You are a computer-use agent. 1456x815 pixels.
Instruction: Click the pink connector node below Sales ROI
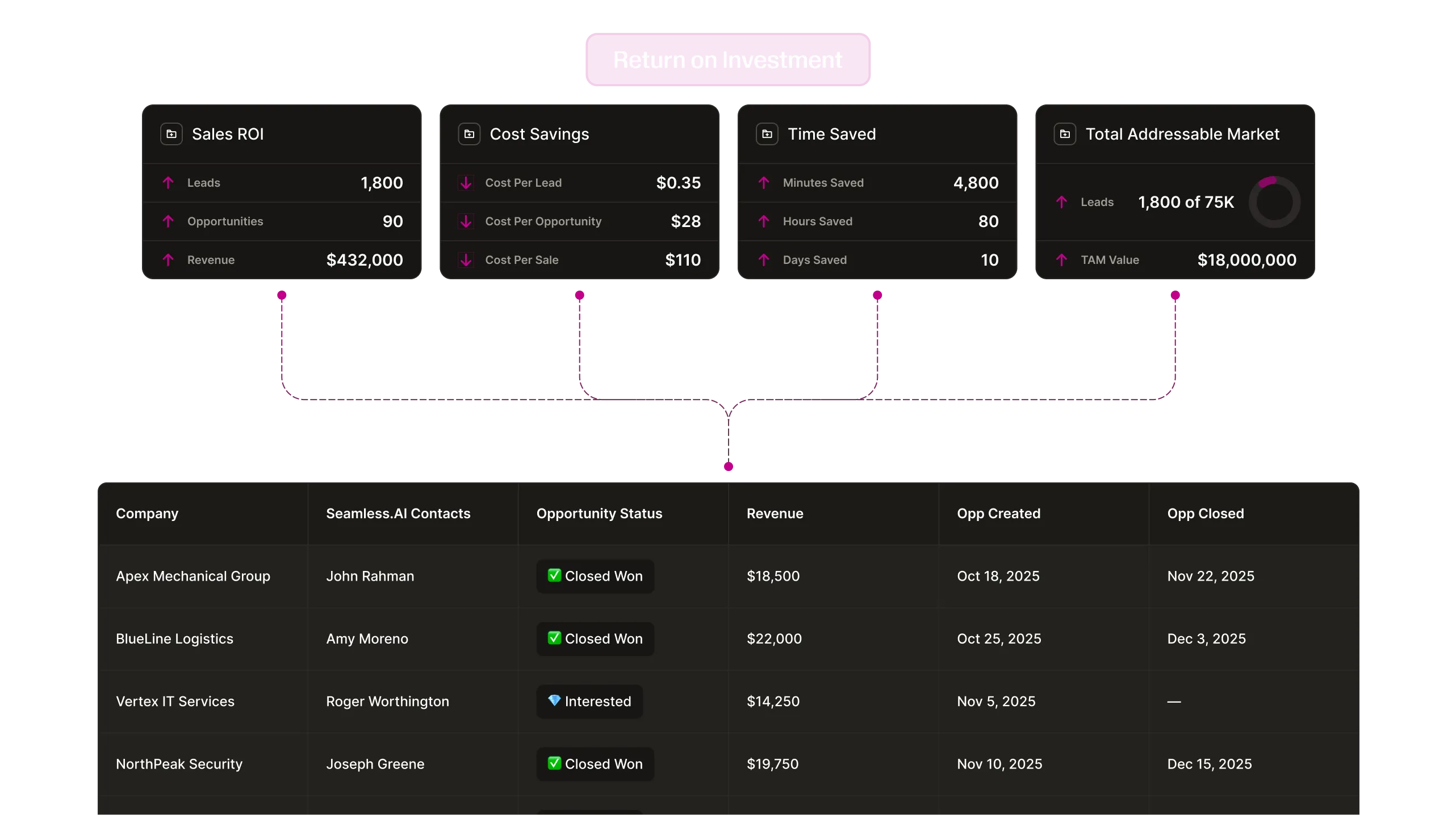tap(282, 295)
